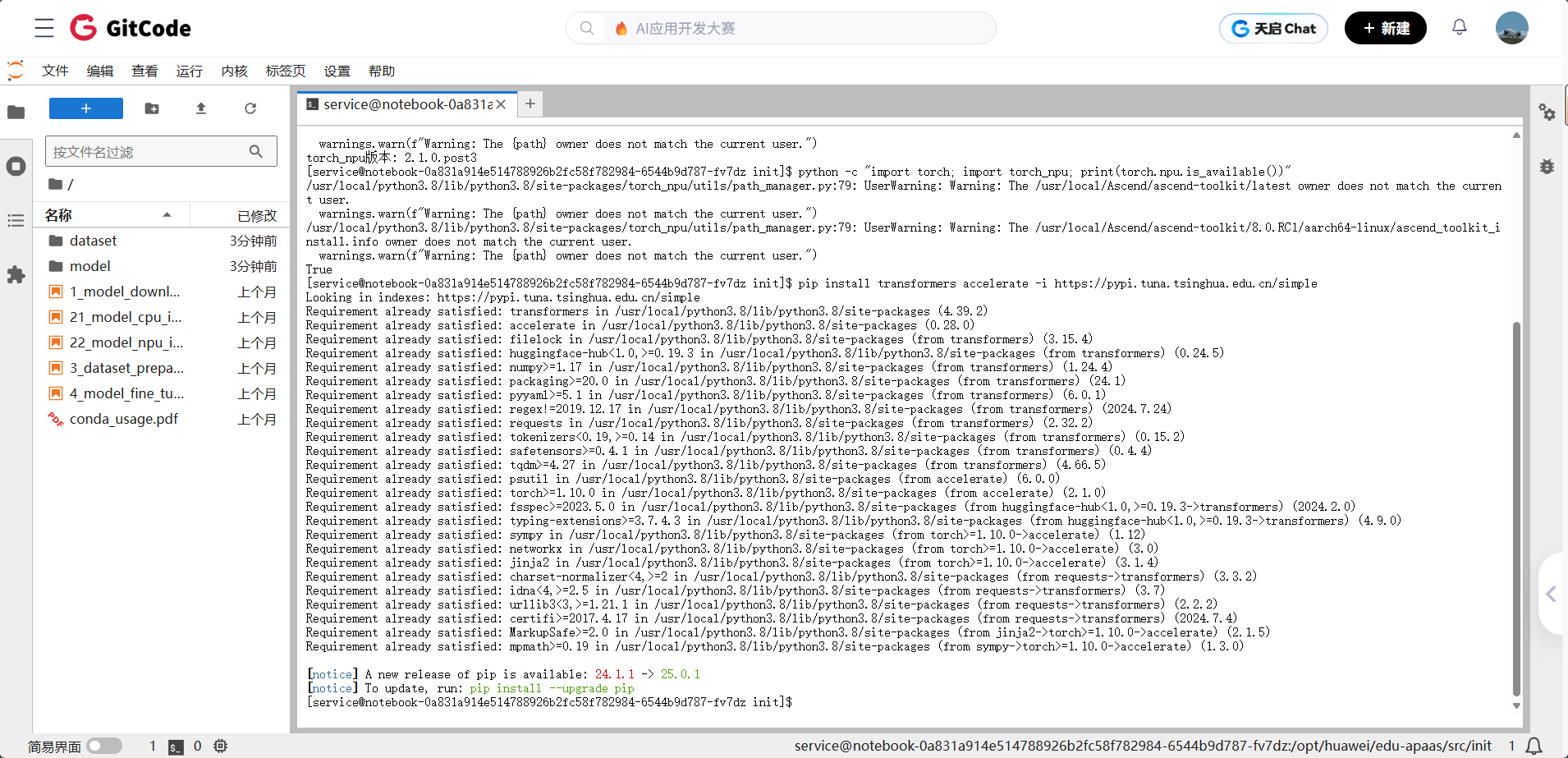The width and height of the screenshot is (1568, 758).
Task: Open the extension manager puzzle icon
Action: click(16, 275)
